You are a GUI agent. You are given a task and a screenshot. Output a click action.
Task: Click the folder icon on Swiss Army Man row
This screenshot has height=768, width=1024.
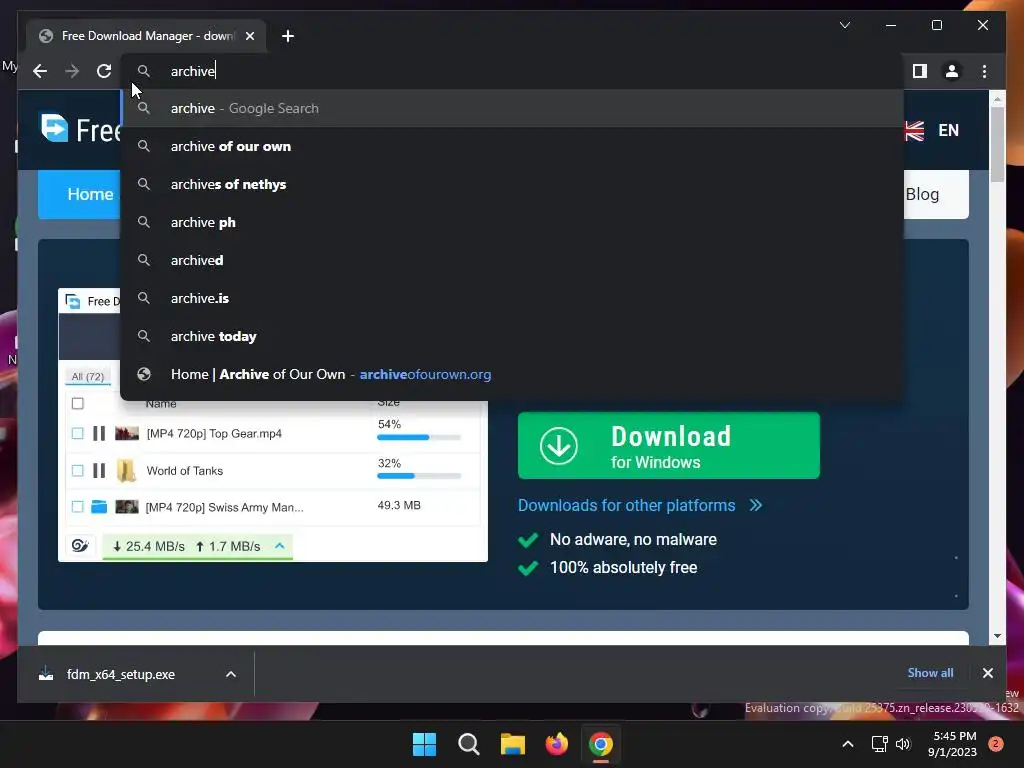click(x=99, y=507)
